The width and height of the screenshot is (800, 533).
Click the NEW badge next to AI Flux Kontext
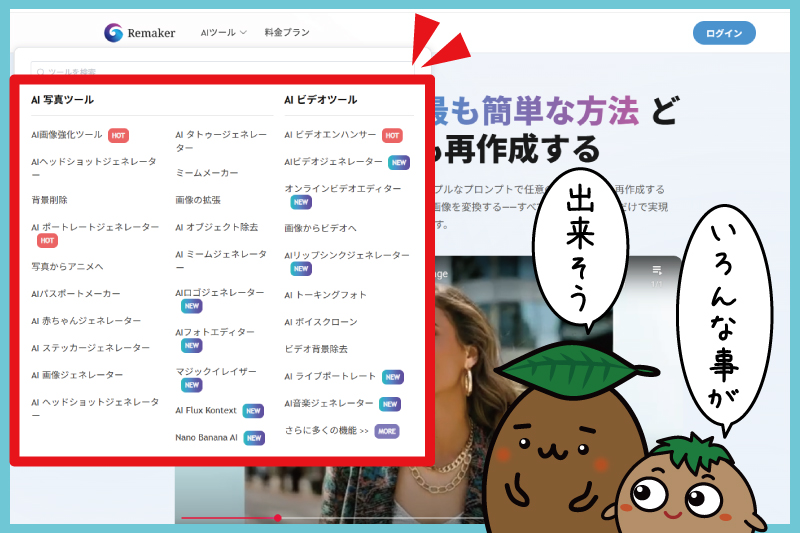[x=253, y=411]
